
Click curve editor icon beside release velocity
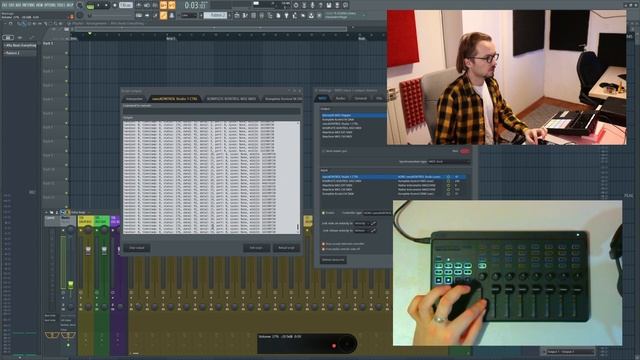coord(373,231)
